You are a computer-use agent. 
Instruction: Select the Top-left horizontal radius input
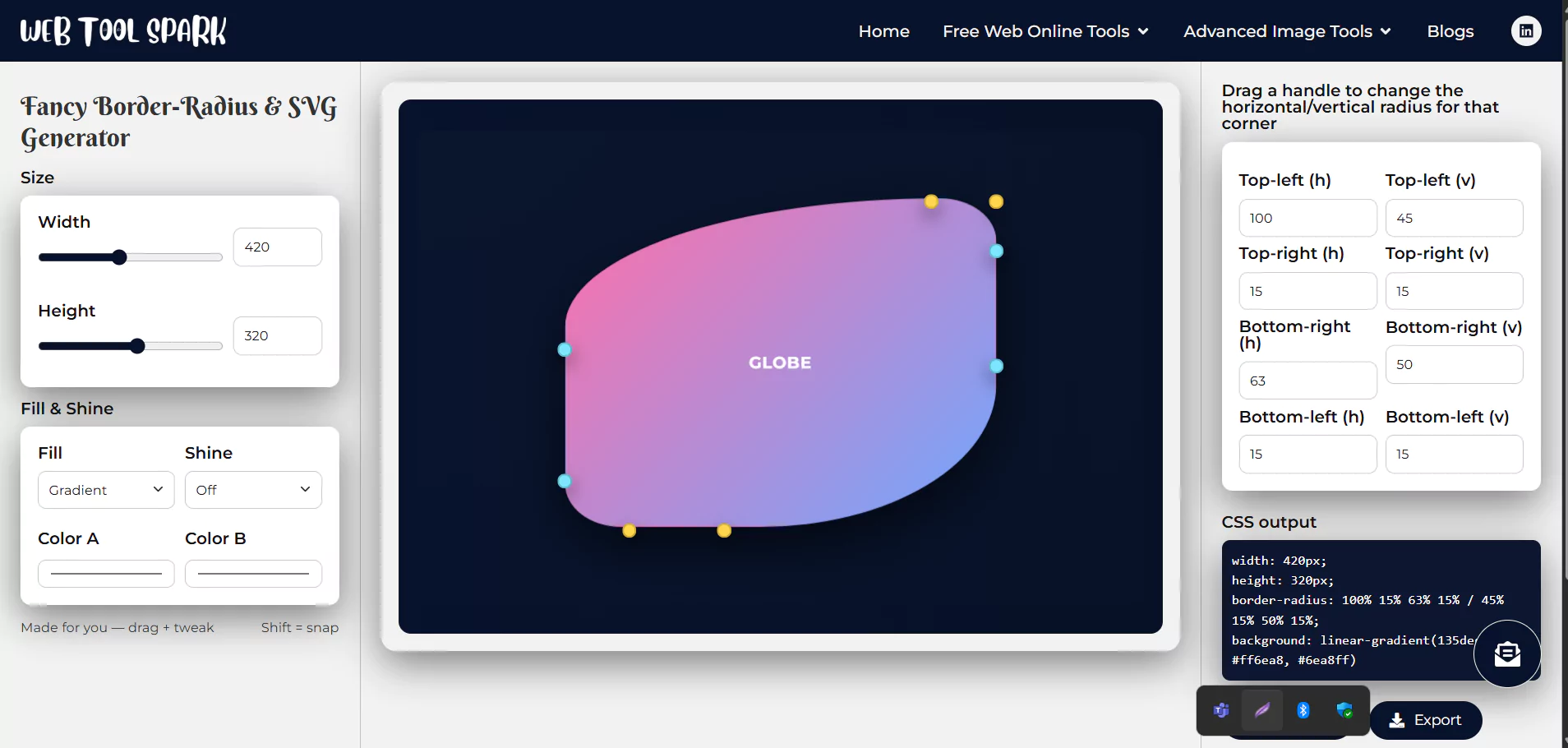tap(1307, 218)
